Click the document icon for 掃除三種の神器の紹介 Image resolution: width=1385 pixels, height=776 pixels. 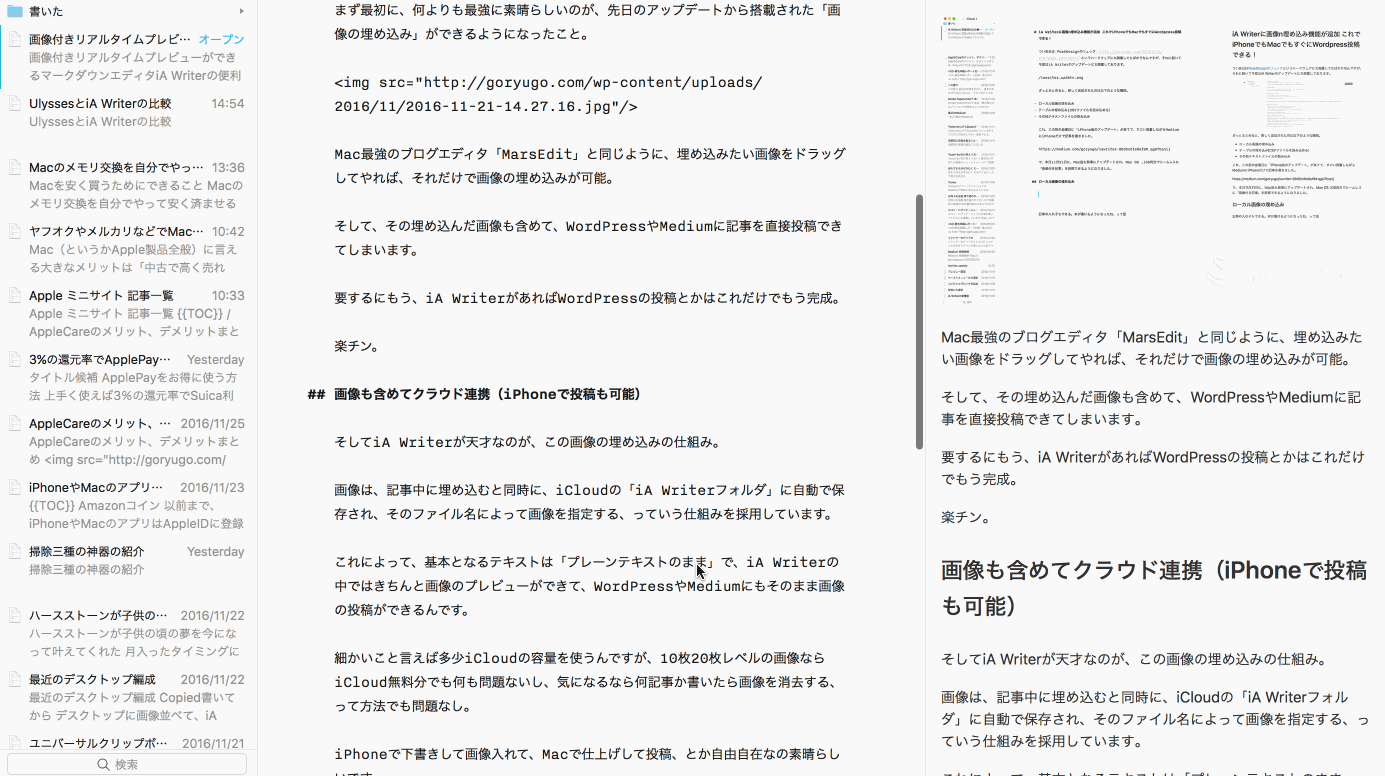pos(14,551)
